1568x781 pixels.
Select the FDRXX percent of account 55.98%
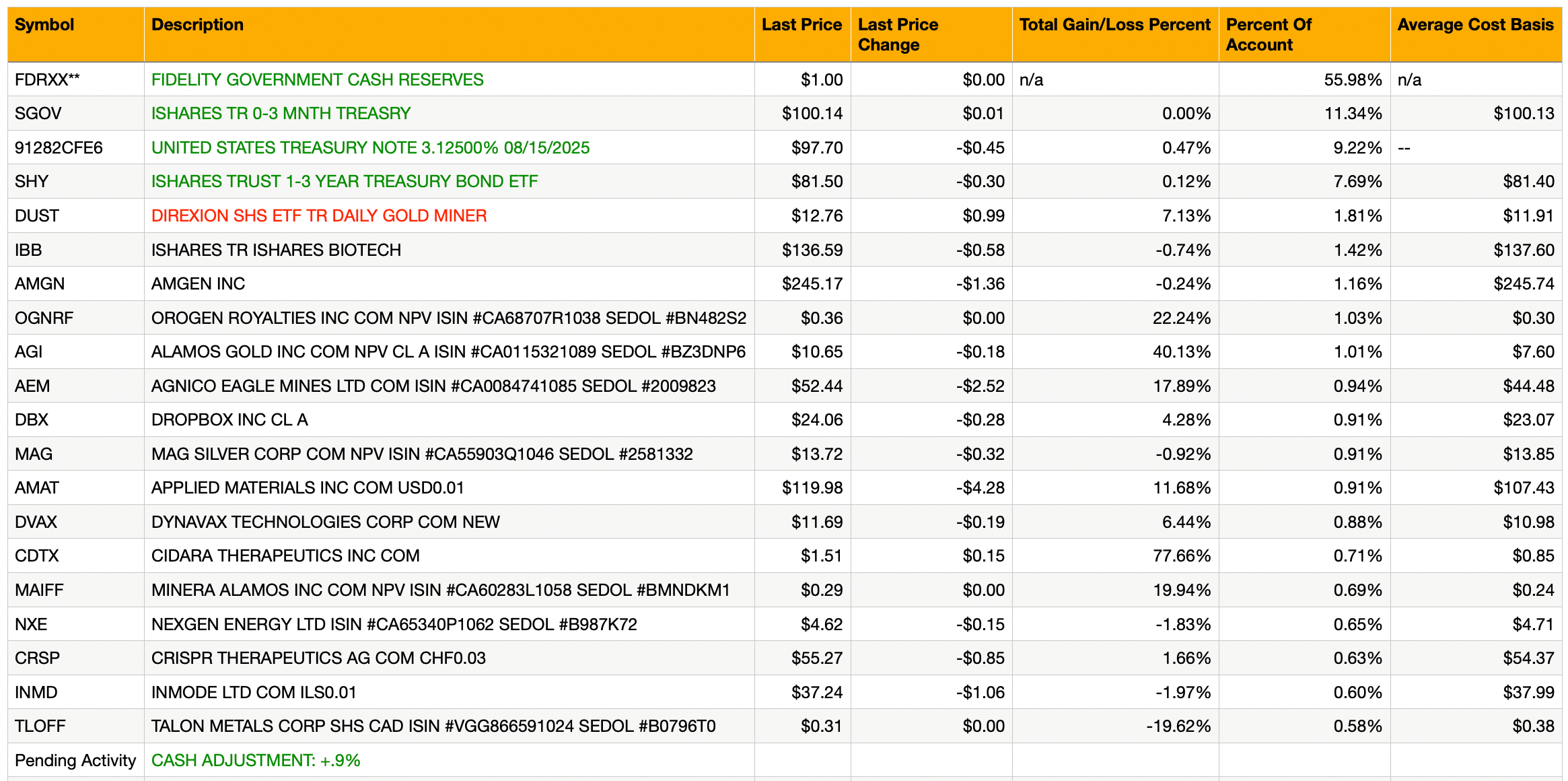[1304, 79]
